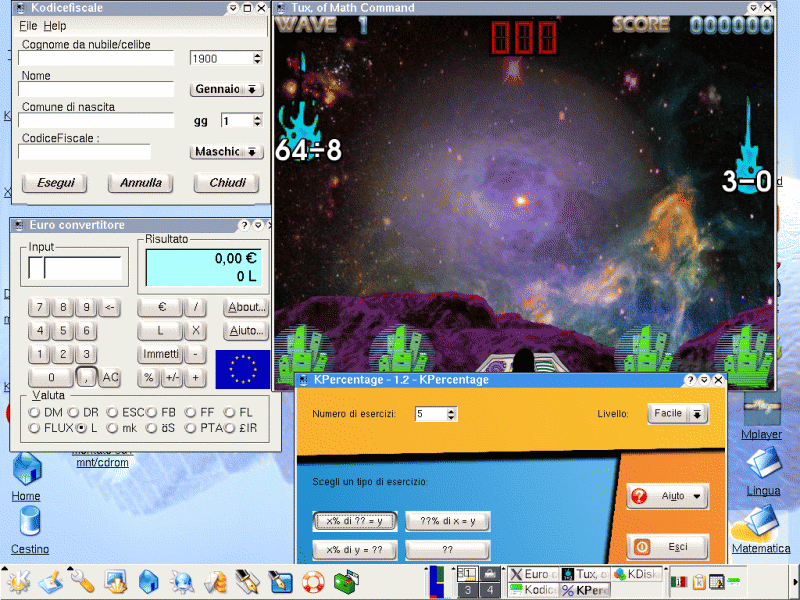800x600 pixels.
Task: Select the FB currency radio button
Action: point(152,412)
